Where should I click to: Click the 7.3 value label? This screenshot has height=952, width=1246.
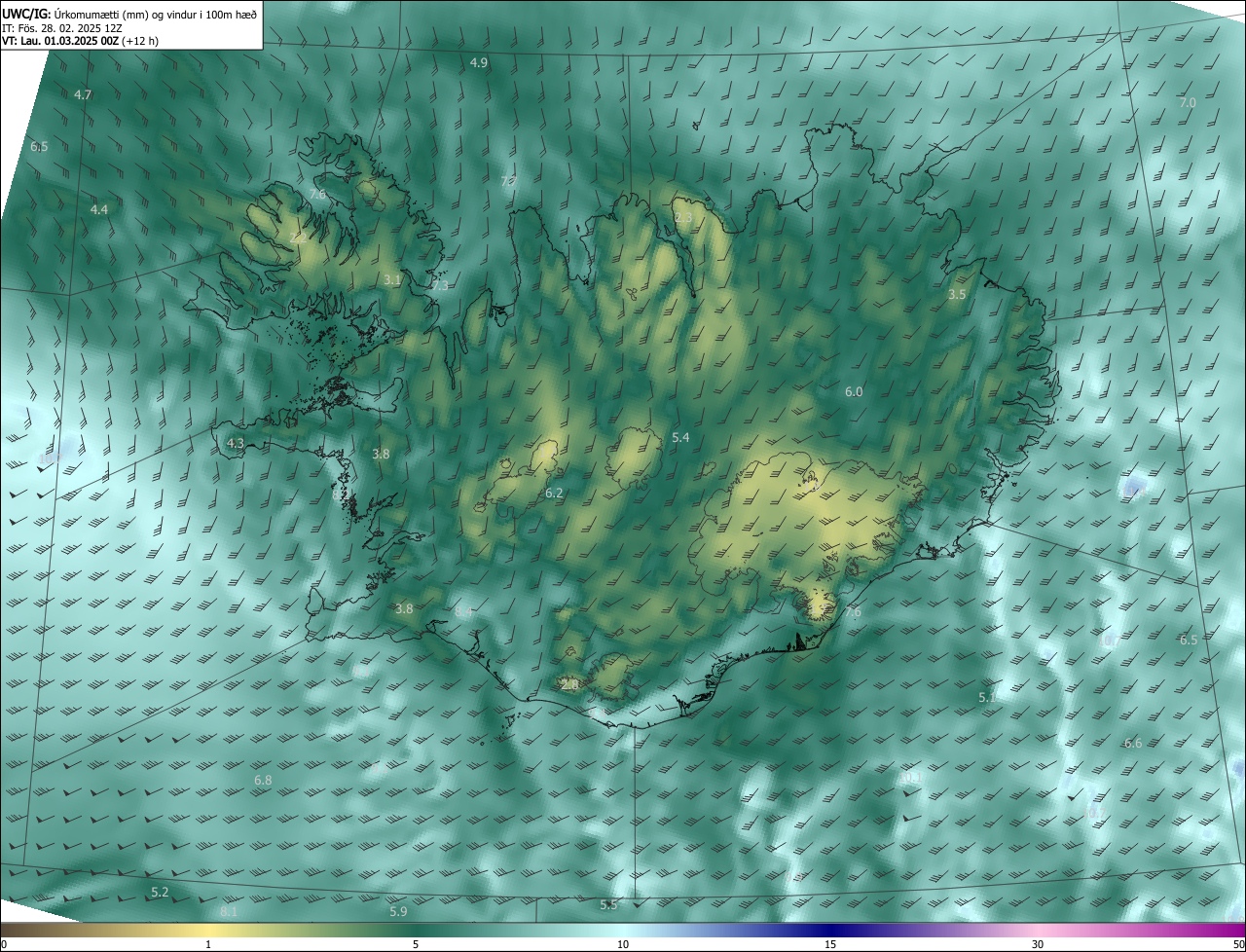pyautogui.click(x=440, y=286)
